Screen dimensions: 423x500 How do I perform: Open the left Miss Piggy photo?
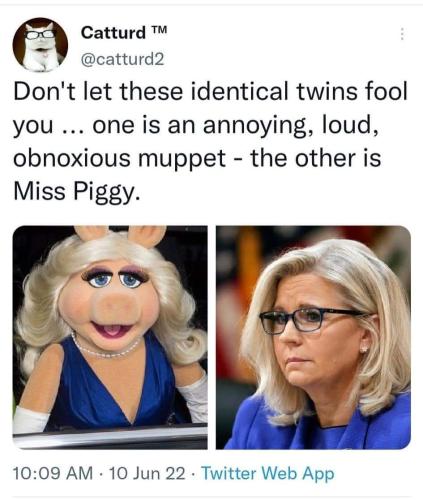point(110,337)
